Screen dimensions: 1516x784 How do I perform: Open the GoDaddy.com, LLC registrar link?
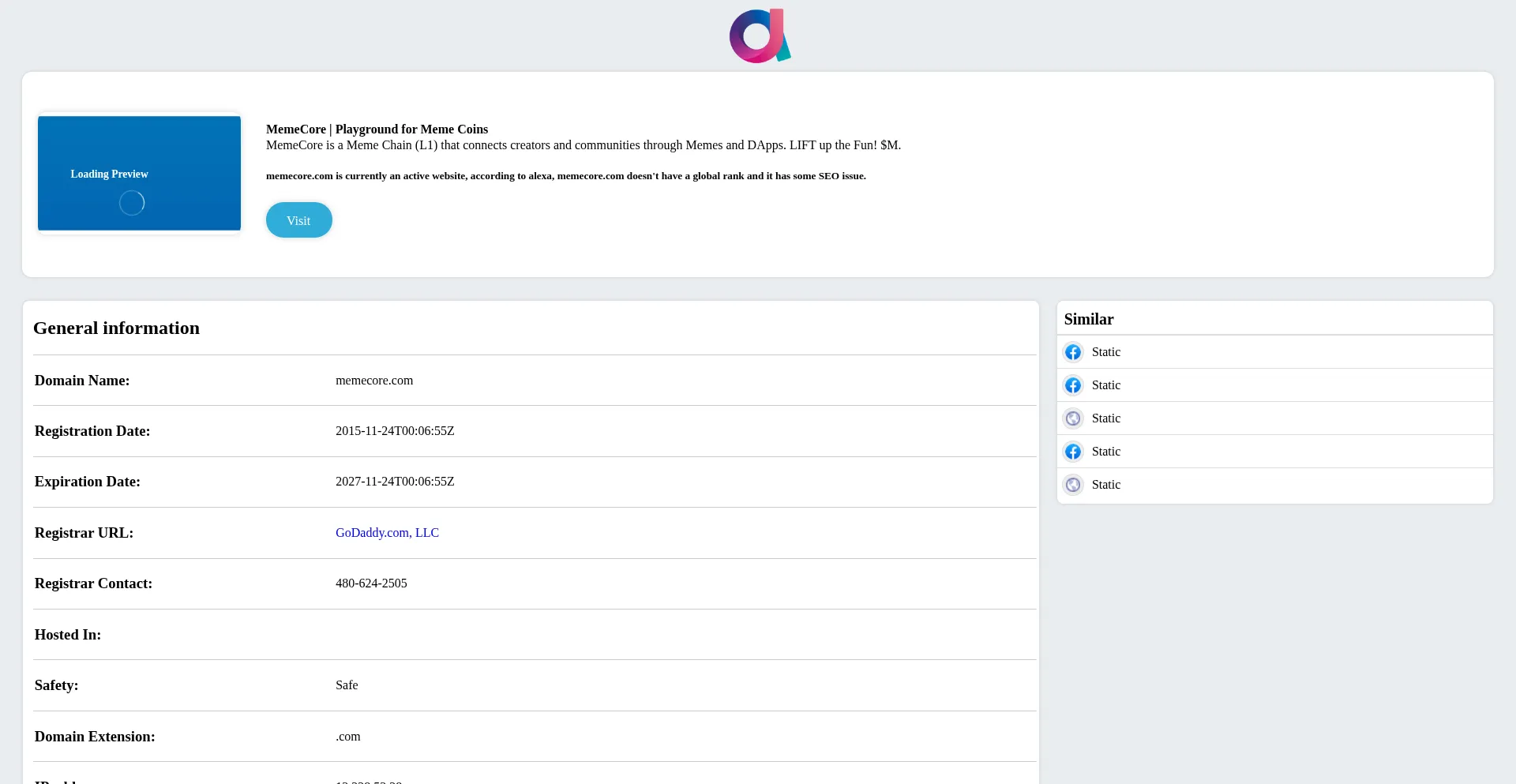pyautogui.click(x=387, y=533)
